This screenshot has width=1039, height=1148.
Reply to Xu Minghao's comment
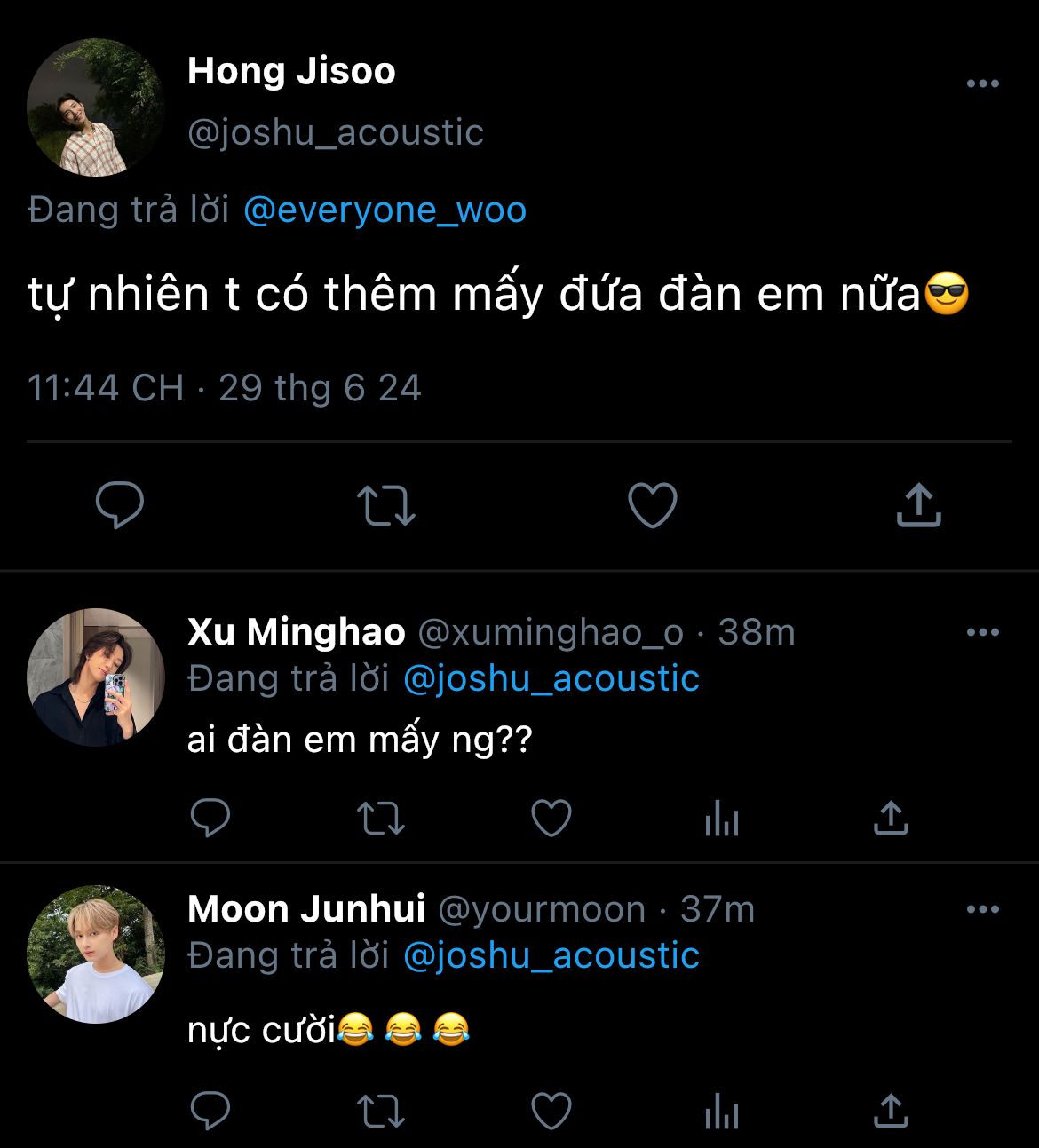click(x=210, y=818)
